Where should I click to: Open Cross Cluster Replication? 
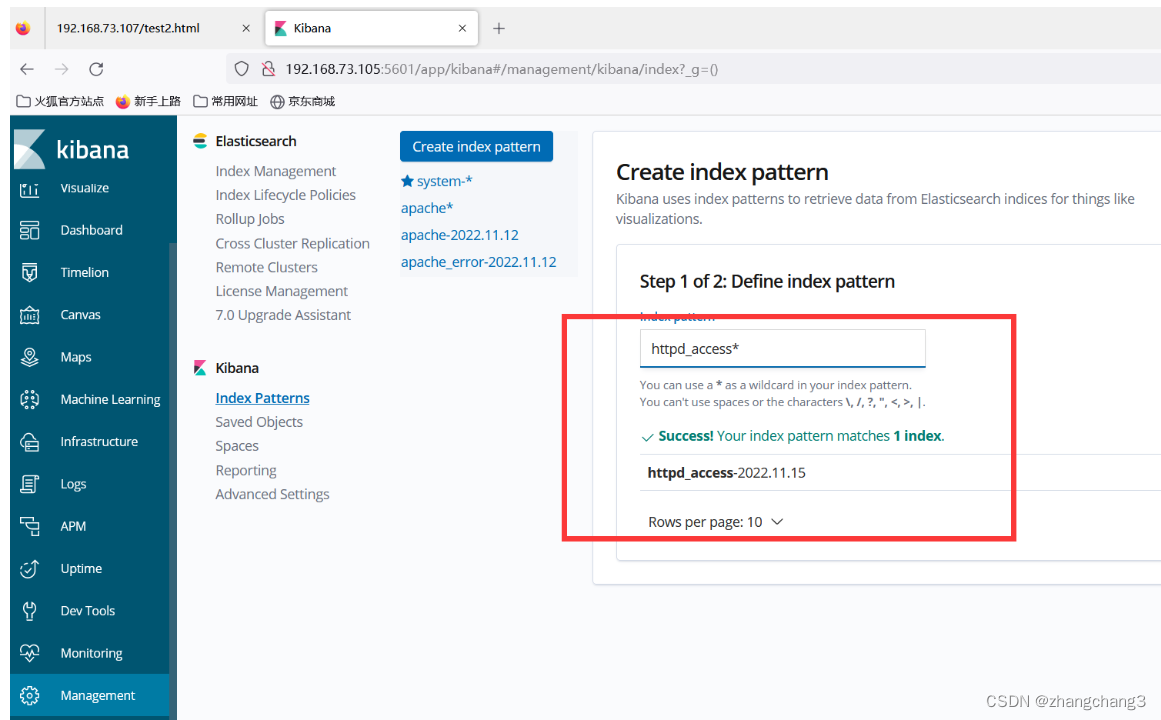tap(292, 244)
